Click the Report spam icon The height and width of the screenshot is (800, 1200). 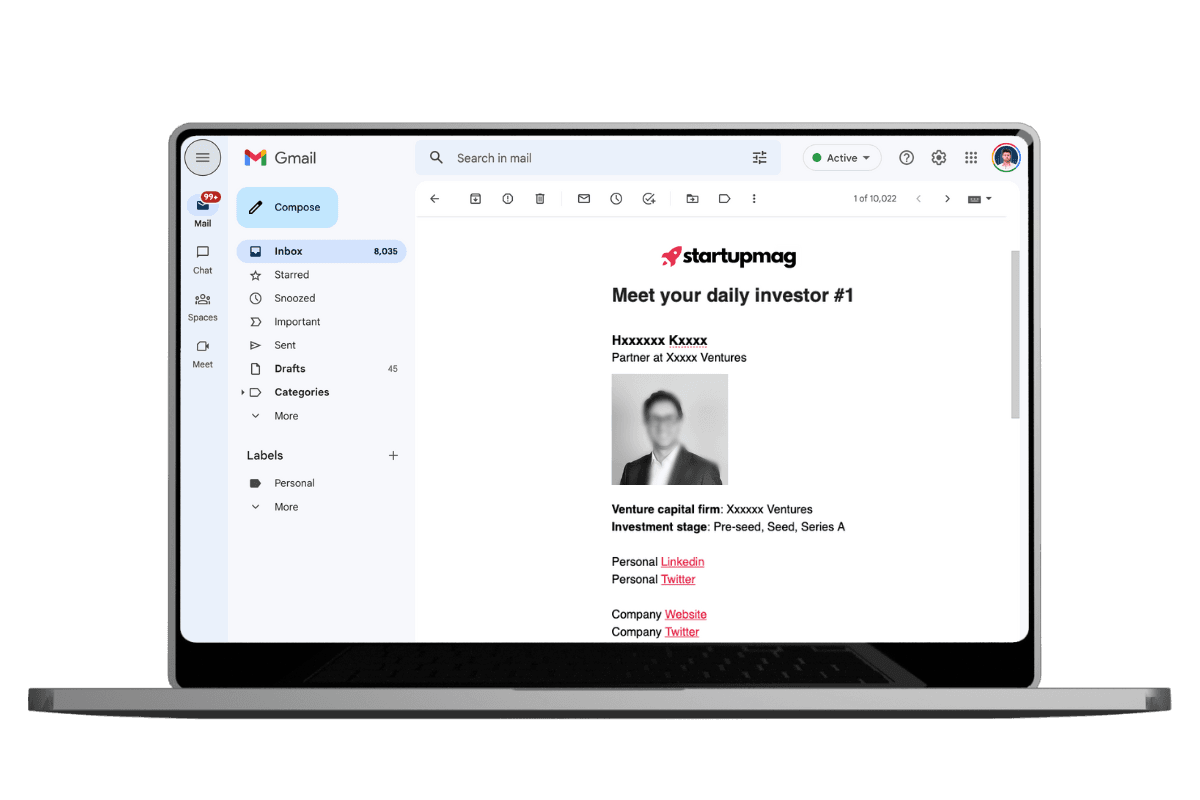pyautogui.click(x=508, y=199)
